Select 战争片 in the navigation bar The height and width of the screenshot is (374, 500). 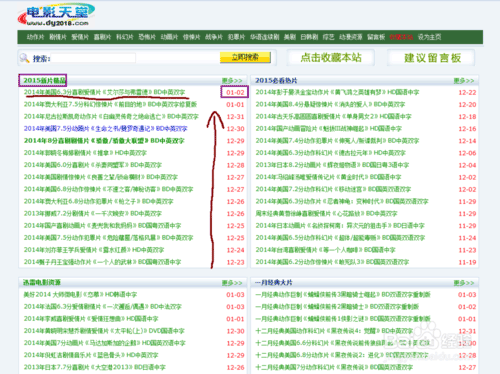pyautogui.click(x=214, y=37)
